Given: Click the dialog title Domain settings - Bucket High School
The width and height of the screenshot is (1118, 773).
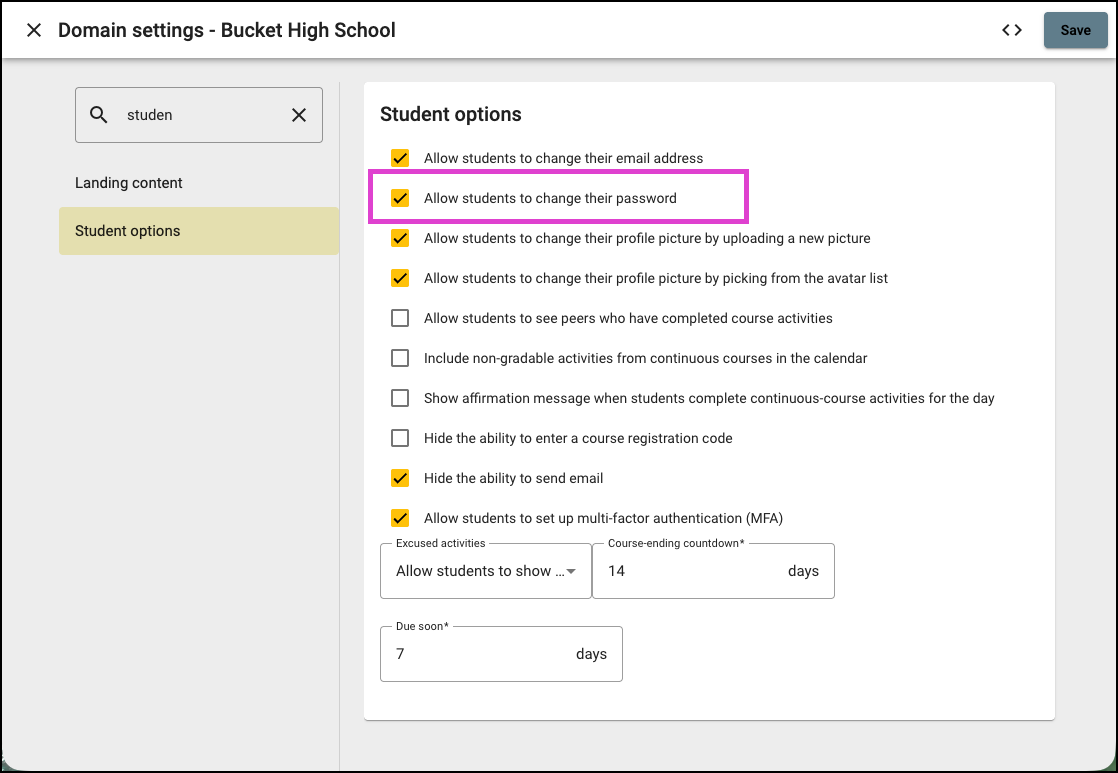Looking at the screenshot, I should [227, 30].
